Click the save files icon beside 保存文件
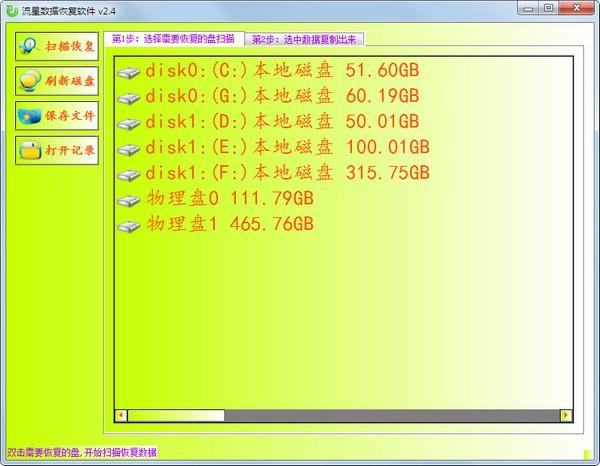Image resolution: width=600 pixels, height=466 pixels. pyautogui.click(x=30, y=116)
